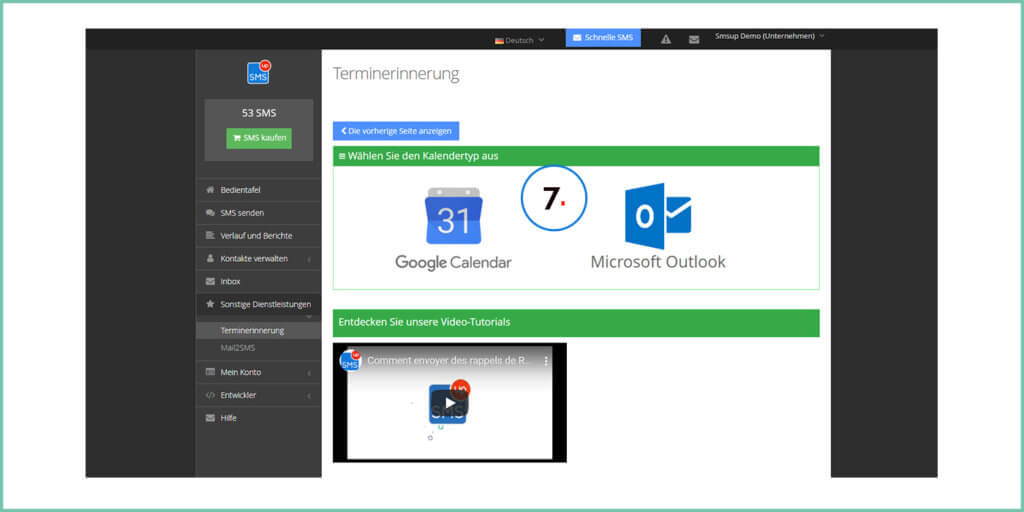Click the home icon beside Bedientafel
1024x512 pixels.
[x=210, y=190]
